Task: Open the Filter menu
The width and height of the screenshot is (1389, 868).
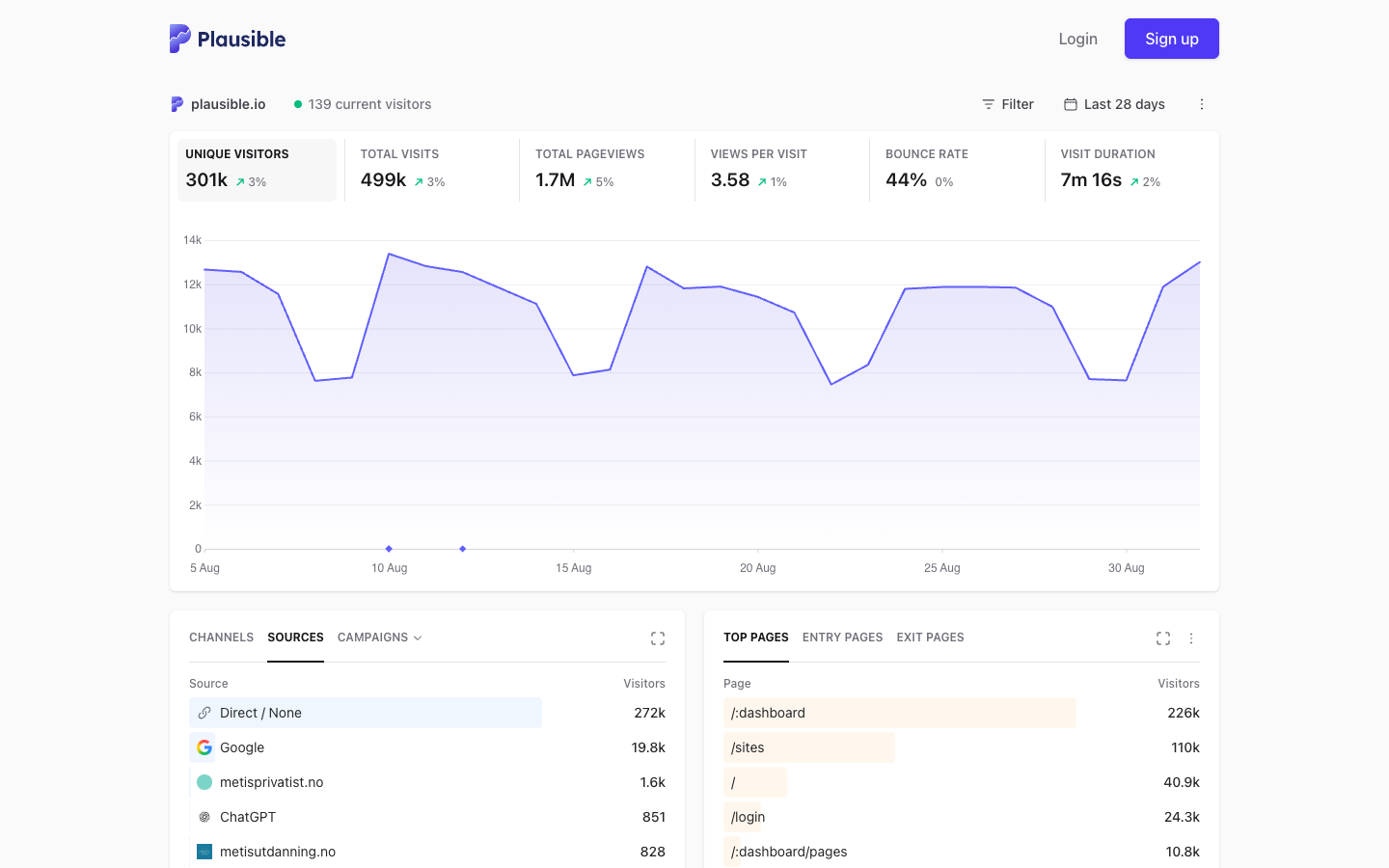Action: pos(1008,104)
